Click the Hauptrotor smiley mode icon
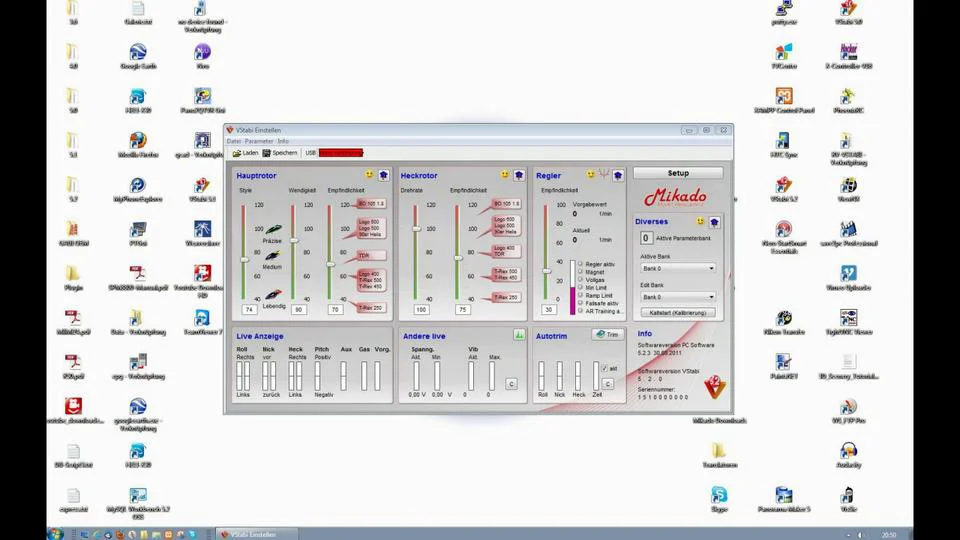Screen dimensions: 960x540 click(369, 175)
